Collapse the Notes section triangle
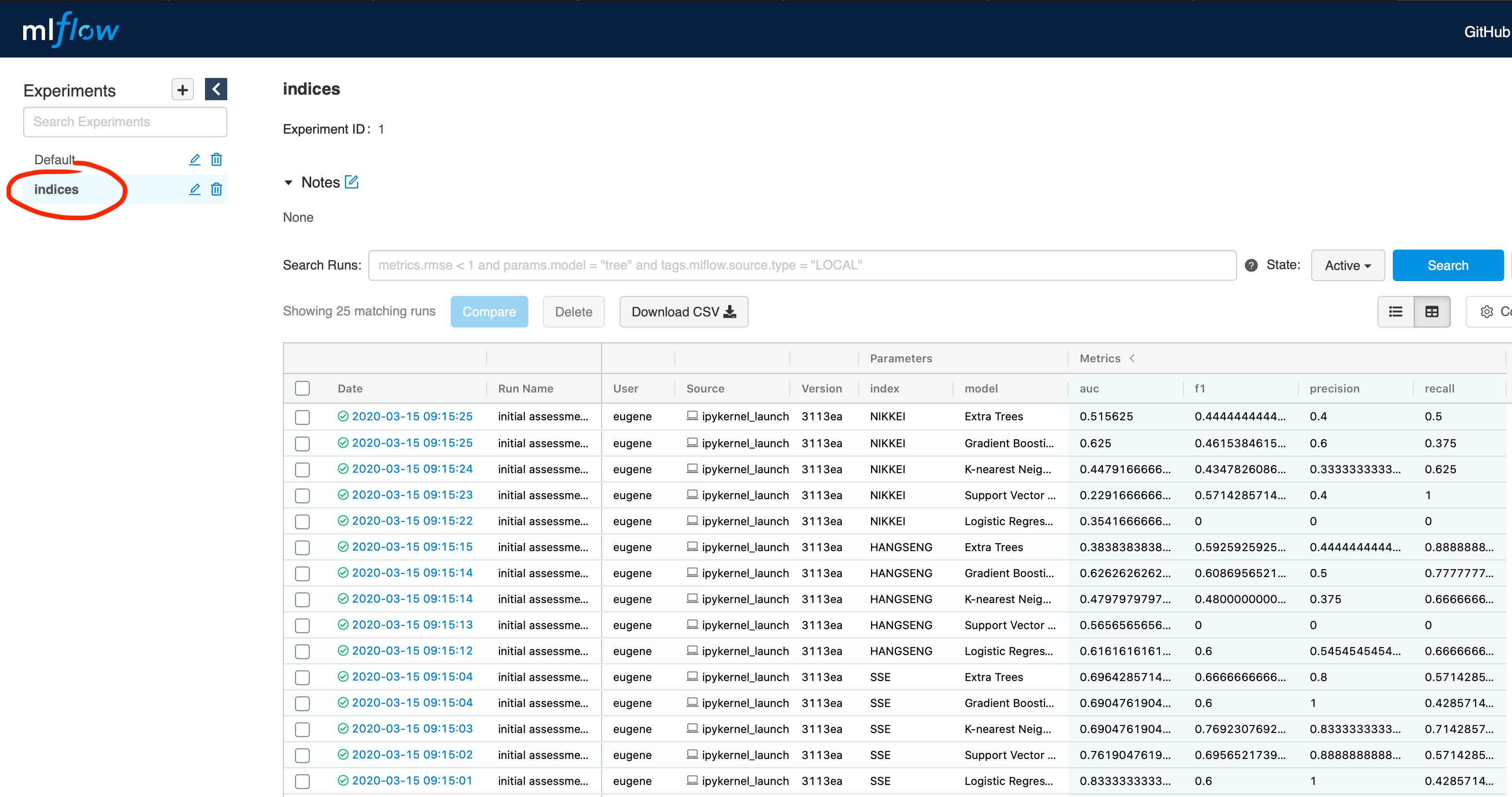1512x797 pixels. [288, 182]
